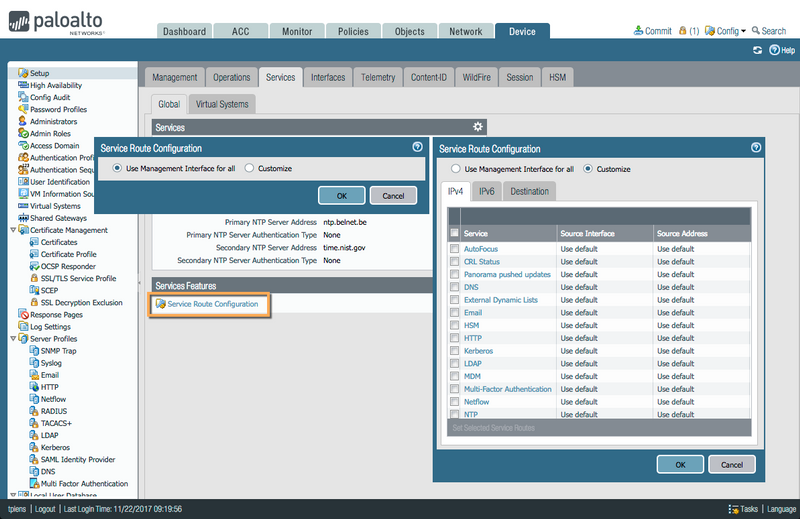Open Virtual Systems in the sidebar
The height and width of the screenshot is (519, 800).
coord(55,206)
